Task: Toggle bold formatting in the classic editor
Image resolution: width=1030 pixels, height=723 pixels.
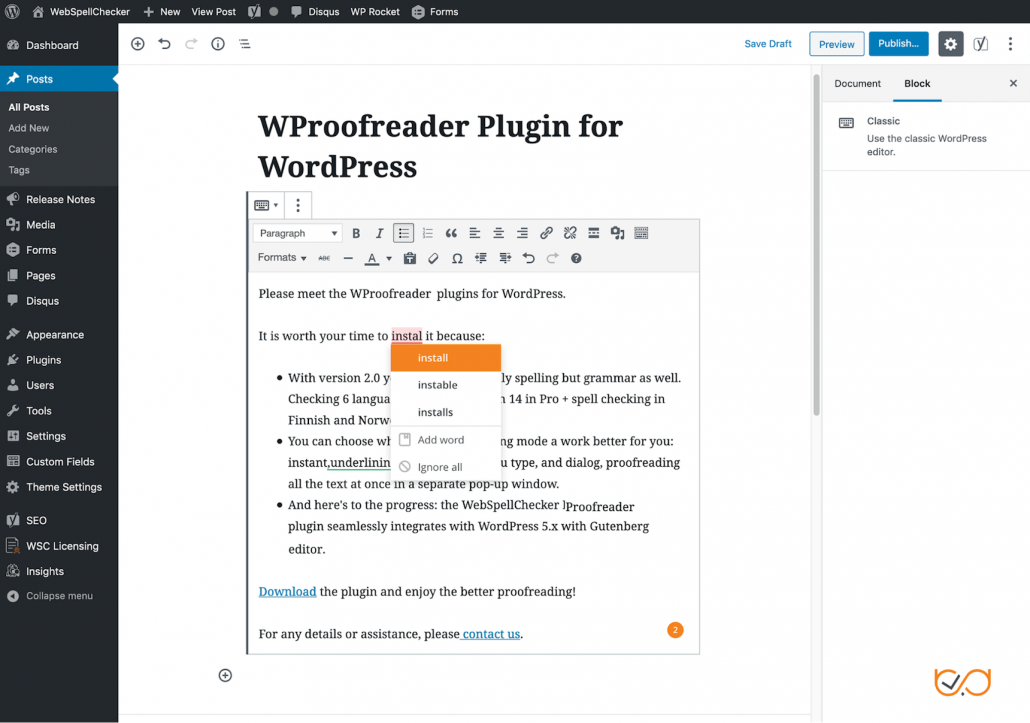Action: tap(356, 233)
